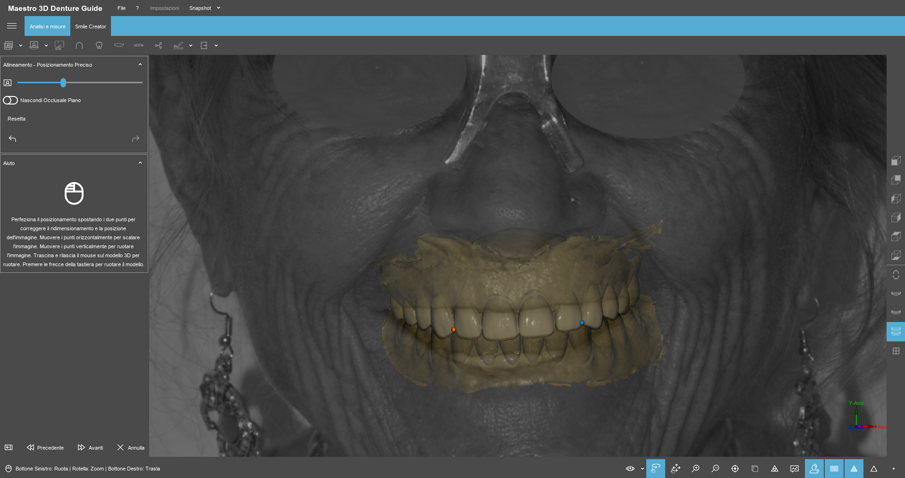Click the blue alignment point on teeth
The image size is (905, 478).
(x=582, y=323)
